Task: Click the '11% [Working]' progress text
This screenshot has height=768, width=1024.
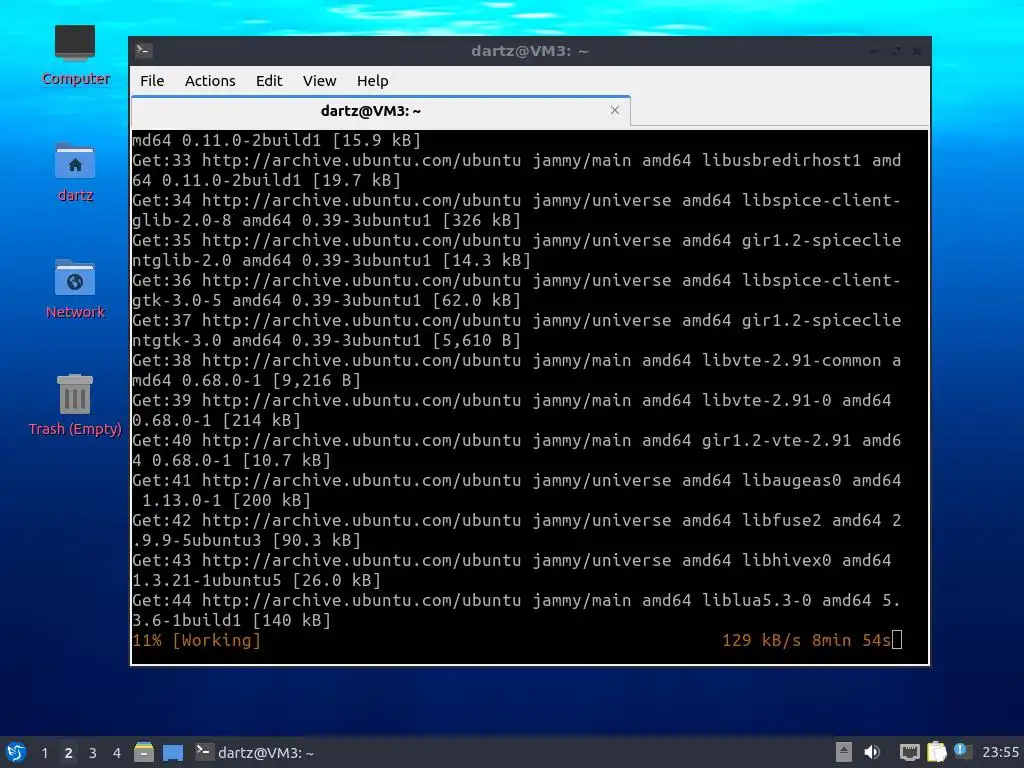Action: (x=197, y=641)
